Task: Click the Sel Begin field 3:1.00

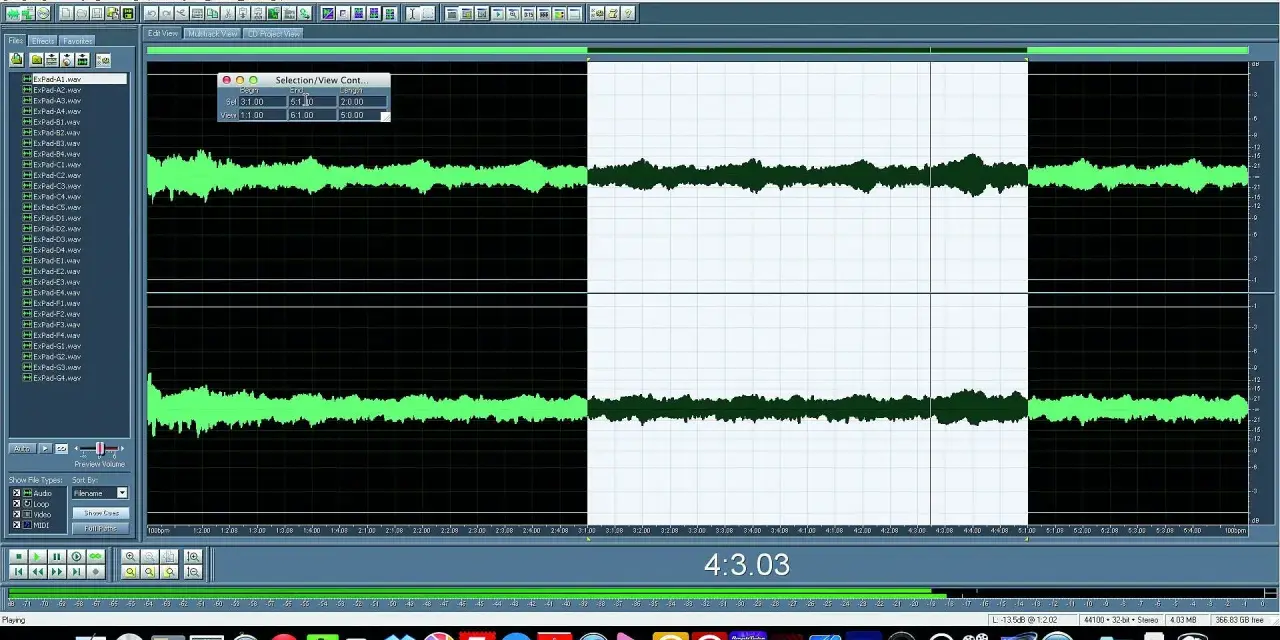Action: pos(262,102)
